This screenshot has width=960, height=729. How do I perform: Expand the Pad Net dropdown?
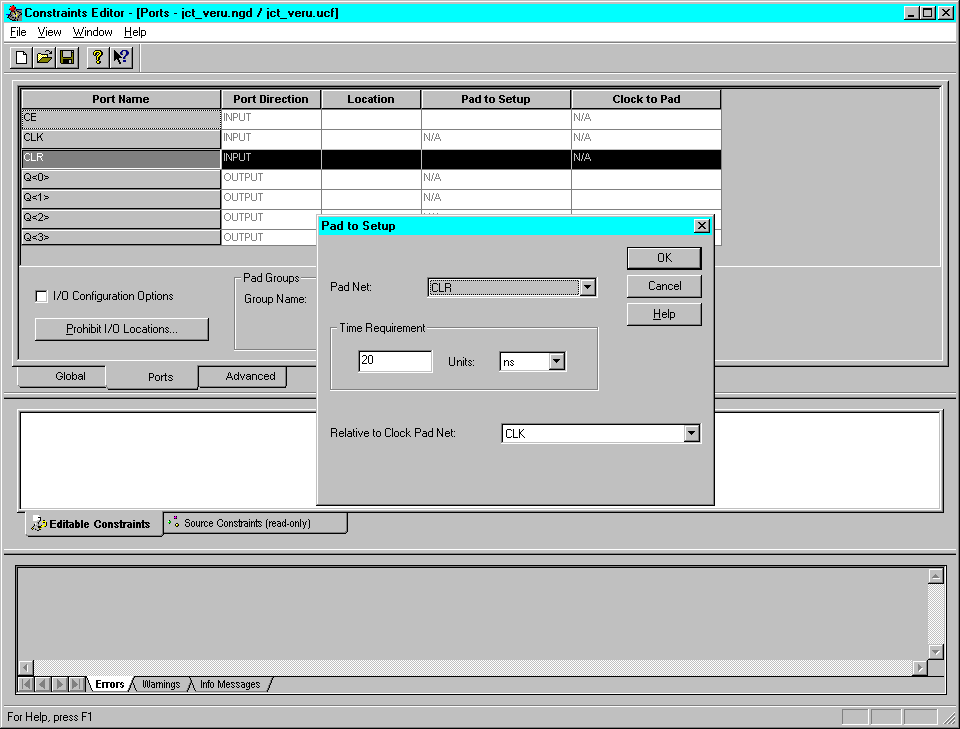(588, 288)
